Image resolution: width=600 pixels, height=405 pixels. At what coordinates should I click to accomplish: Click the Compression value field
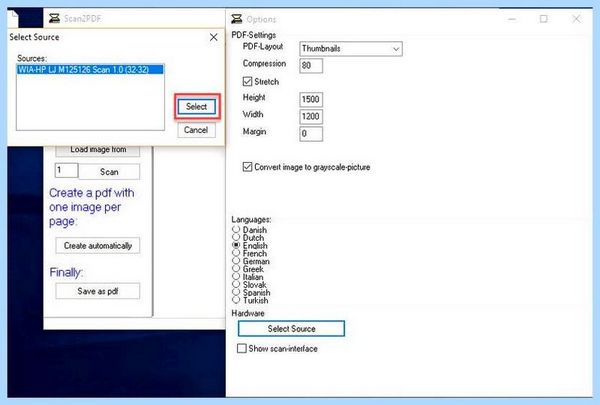click(x=311, y=65)
